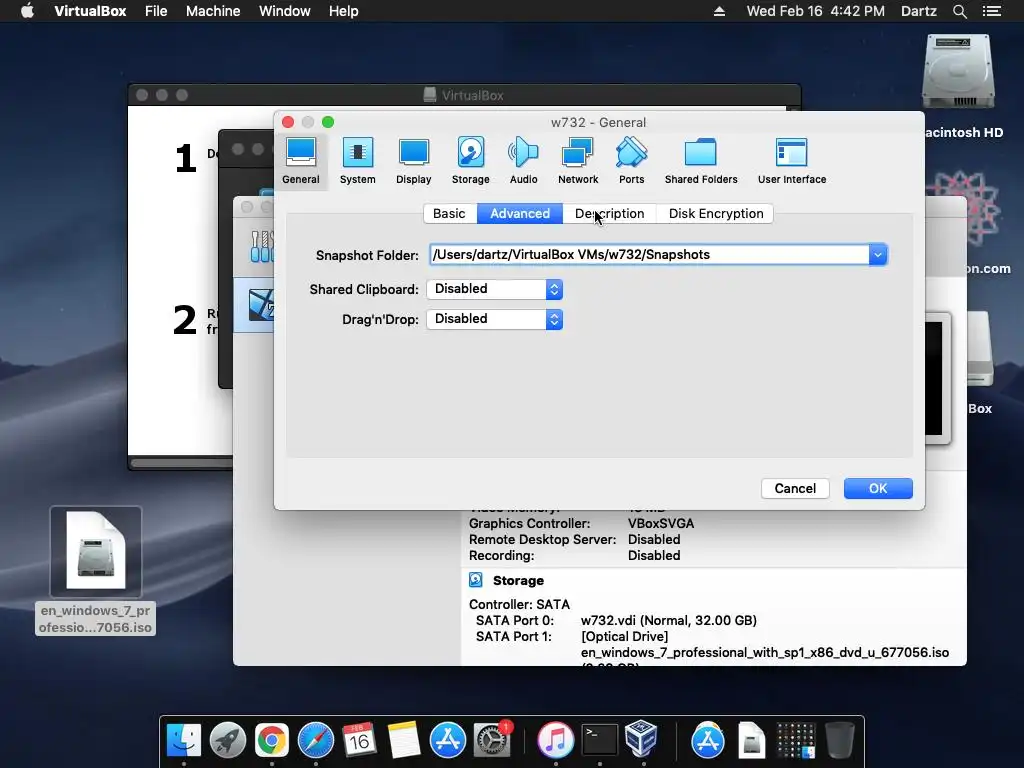The width and height of the screenshot is (1024, 768).
Task: Open the VirtualBox application menu
Action: 90,11
